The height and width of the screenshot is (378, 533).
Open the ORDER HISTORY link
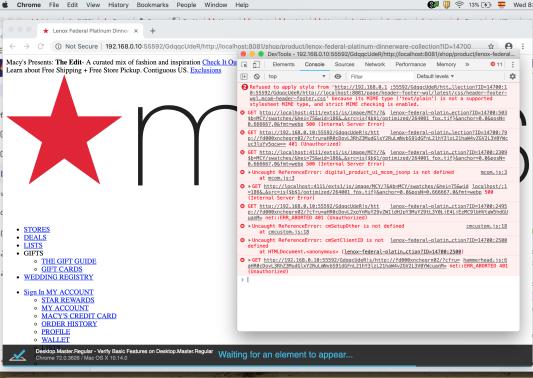click(69, 324)
